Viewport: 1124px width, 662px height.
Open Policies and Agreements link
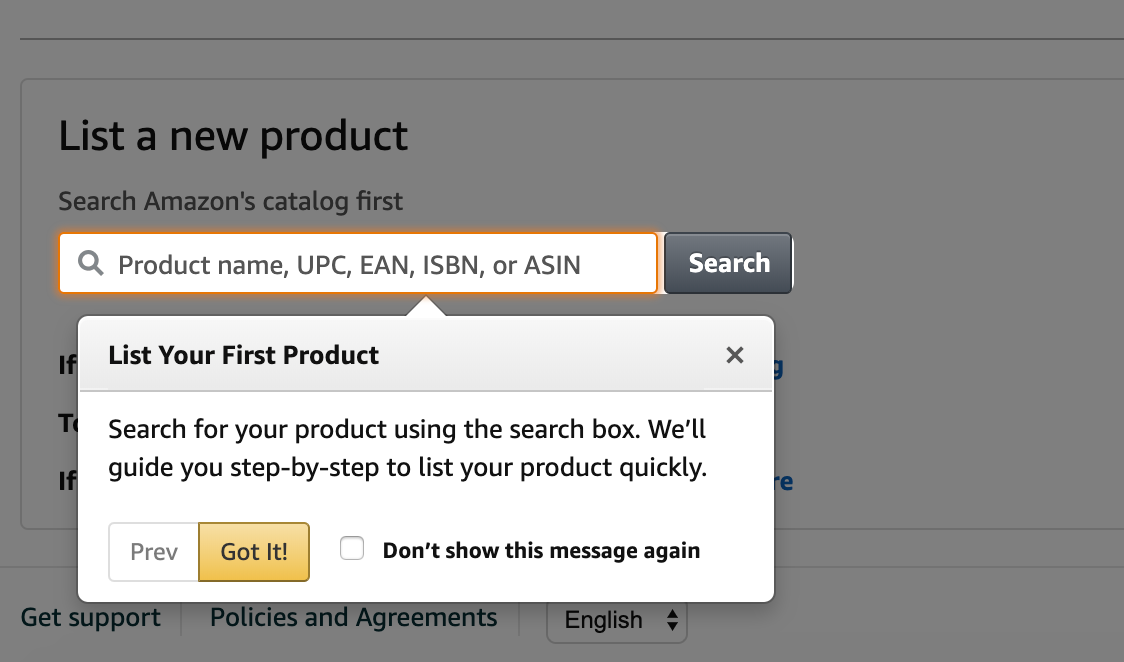click(x=353, y=618)
